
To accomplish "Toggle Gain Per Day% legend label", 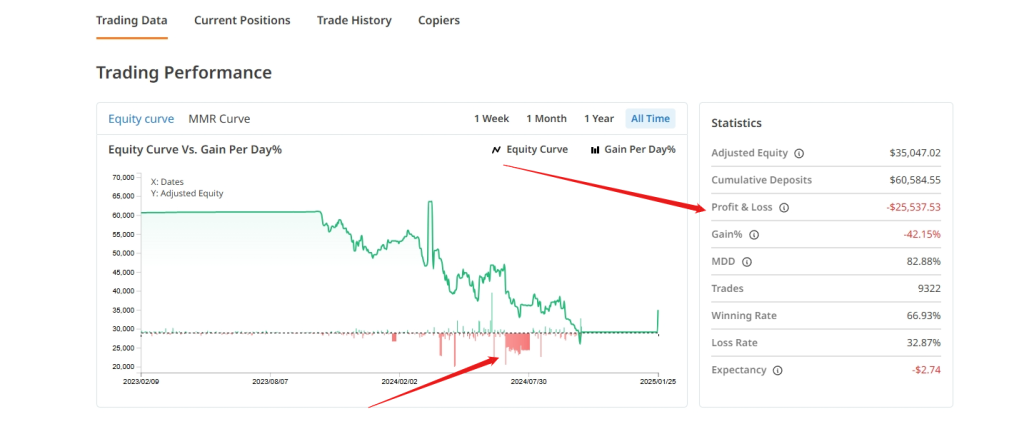I will (x=640, y=150).
